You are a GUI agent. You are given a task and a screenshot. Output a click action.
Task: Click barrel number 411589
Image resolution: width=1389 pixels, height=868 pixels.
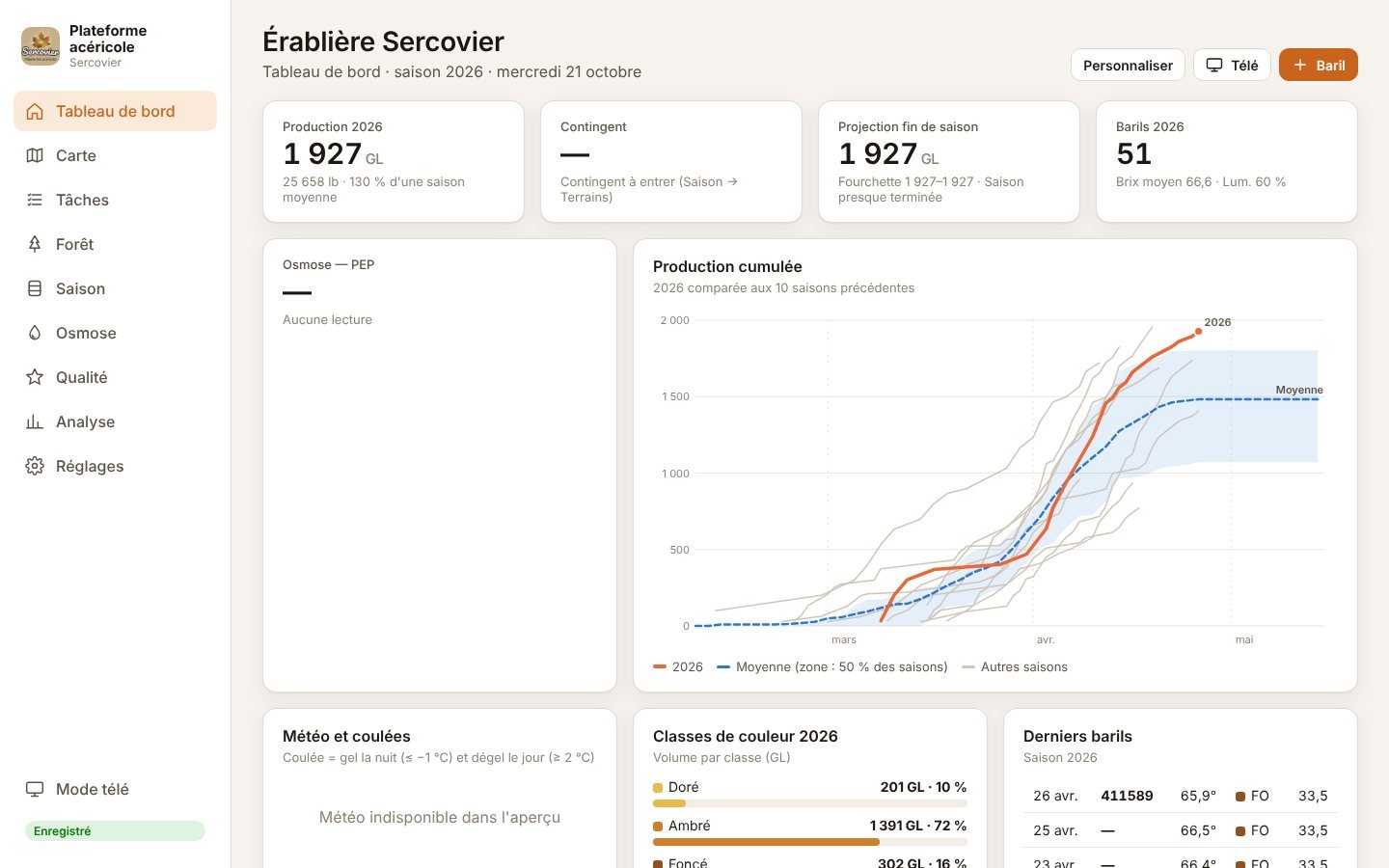pyautogui.click(x=1127, y=796)
